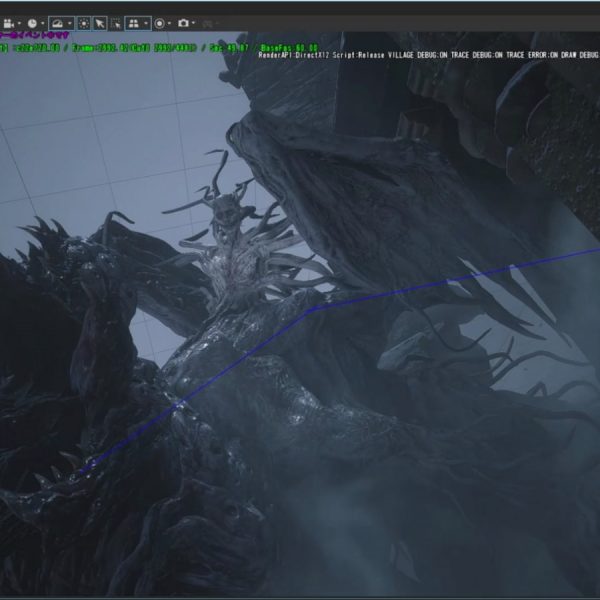Screen dimensions: 600x600
Task: Toggle the sun lighting icon
Action: click(x=83, y=23)
